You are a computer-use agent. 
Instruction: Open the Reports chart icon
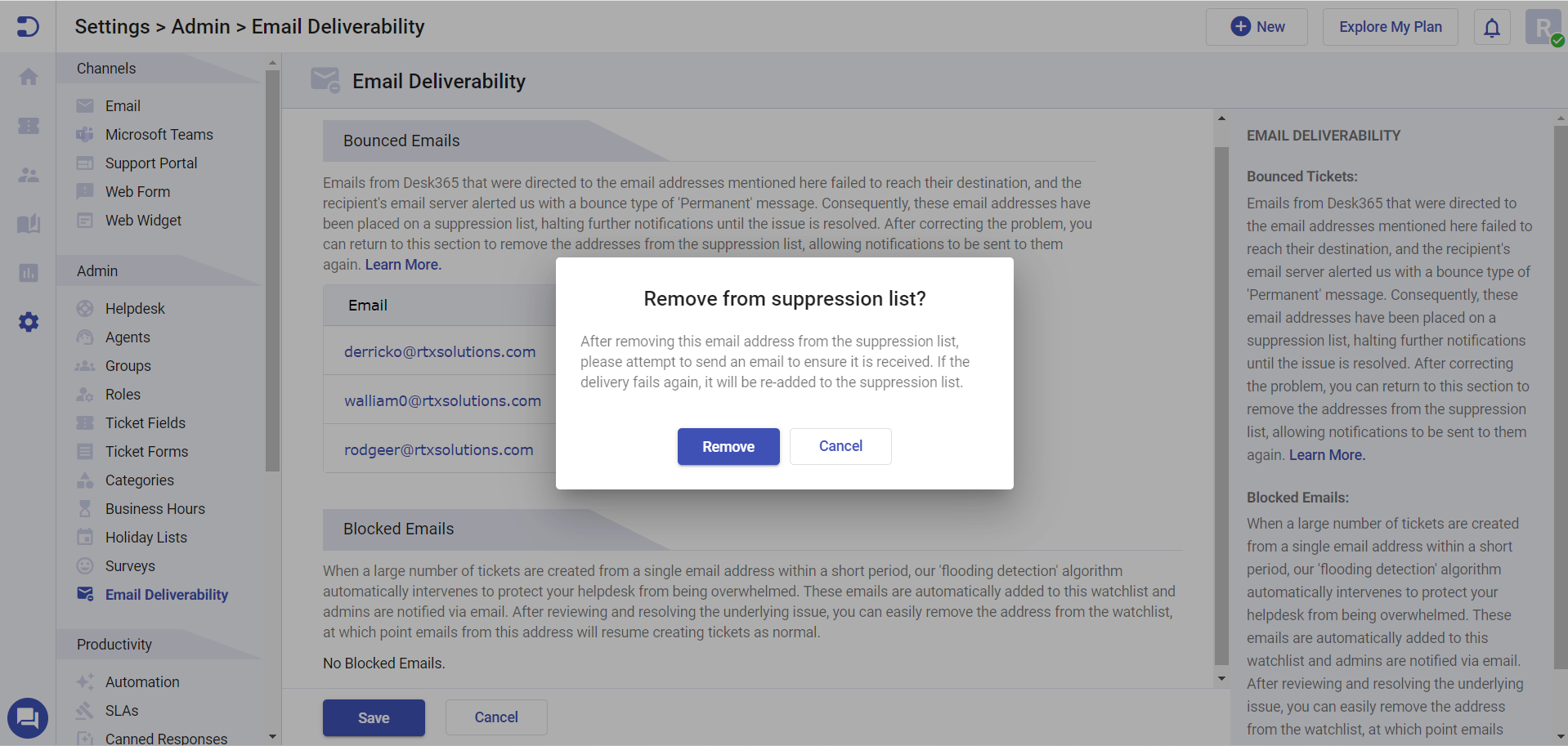click(x=29, y=273)
